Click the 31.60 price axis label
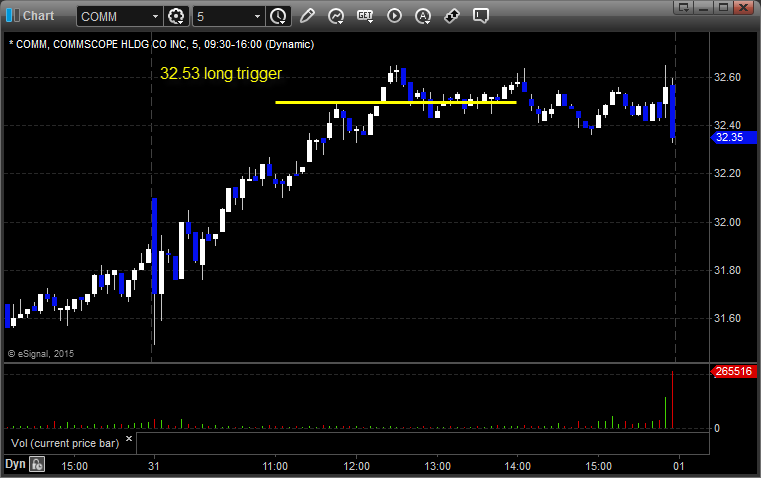Image resolution: width=761 pixels, height=478 pixels. 727,318
